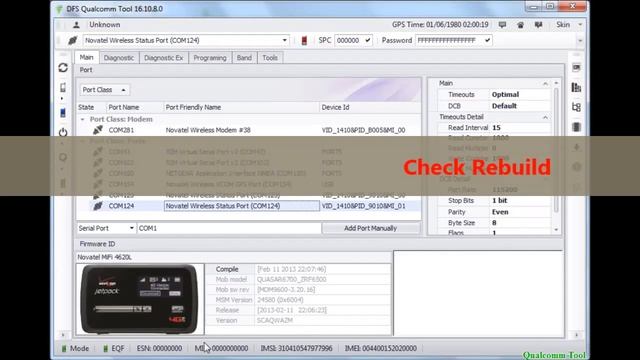Sort by the Port Name column header
The height and width of the screenshot is (360, 640).
pos(124,107)
